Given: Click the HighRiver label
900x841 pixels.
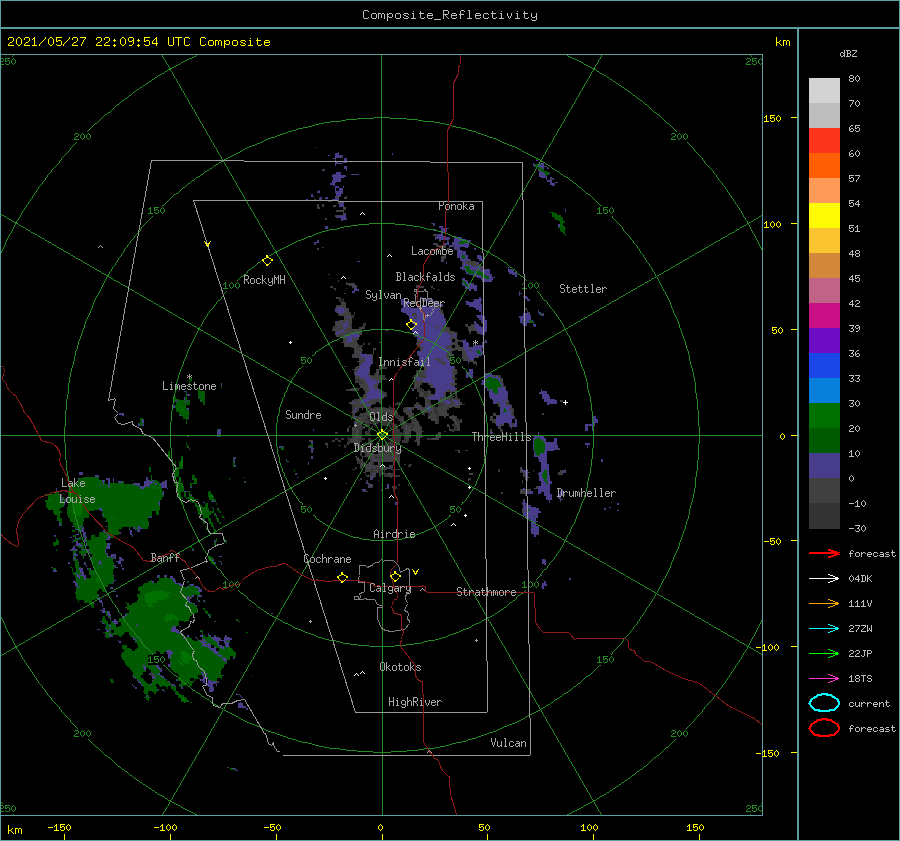Looking at the screenshot, I should [415, 702].
